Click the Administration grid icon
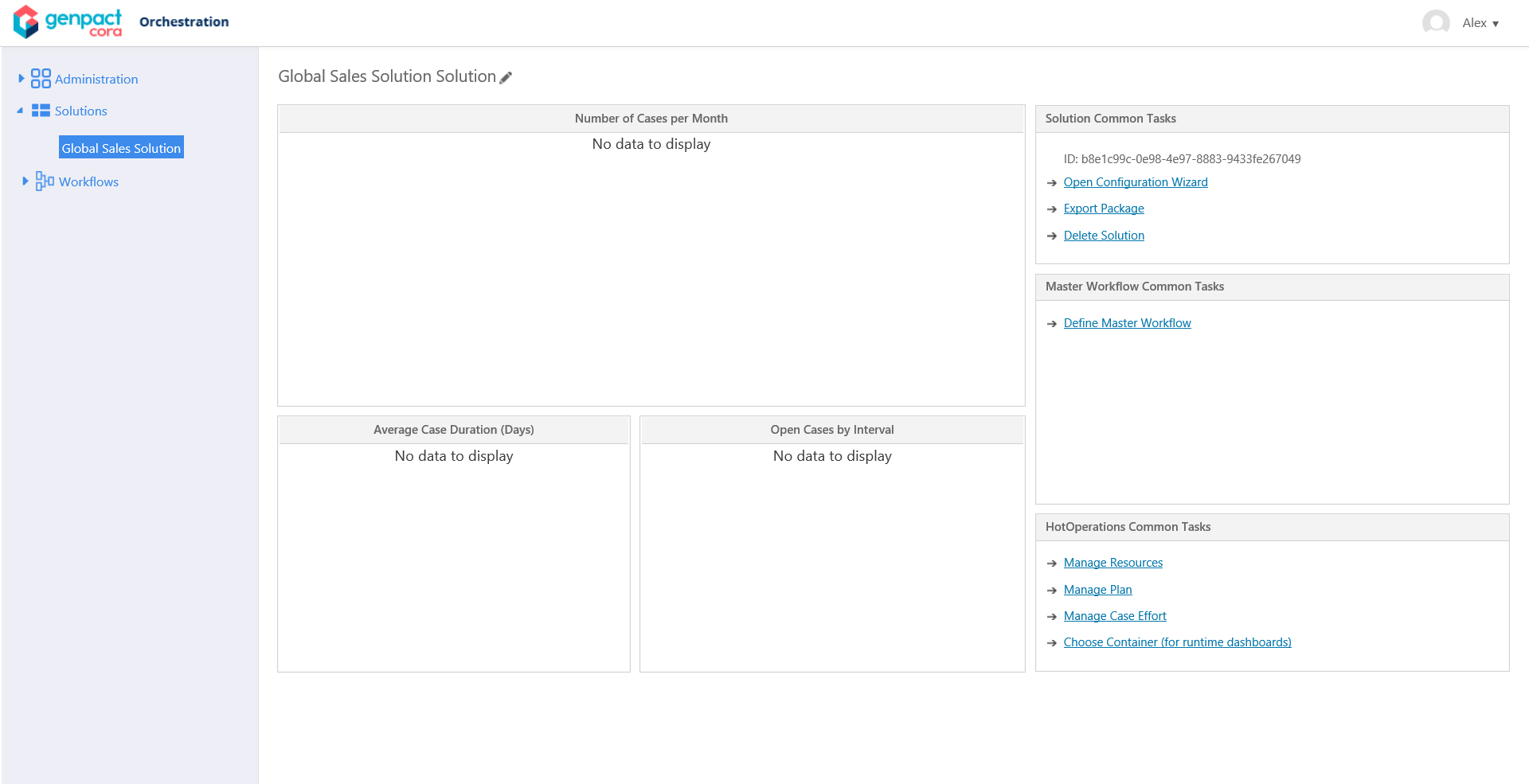 coord(41,78)
